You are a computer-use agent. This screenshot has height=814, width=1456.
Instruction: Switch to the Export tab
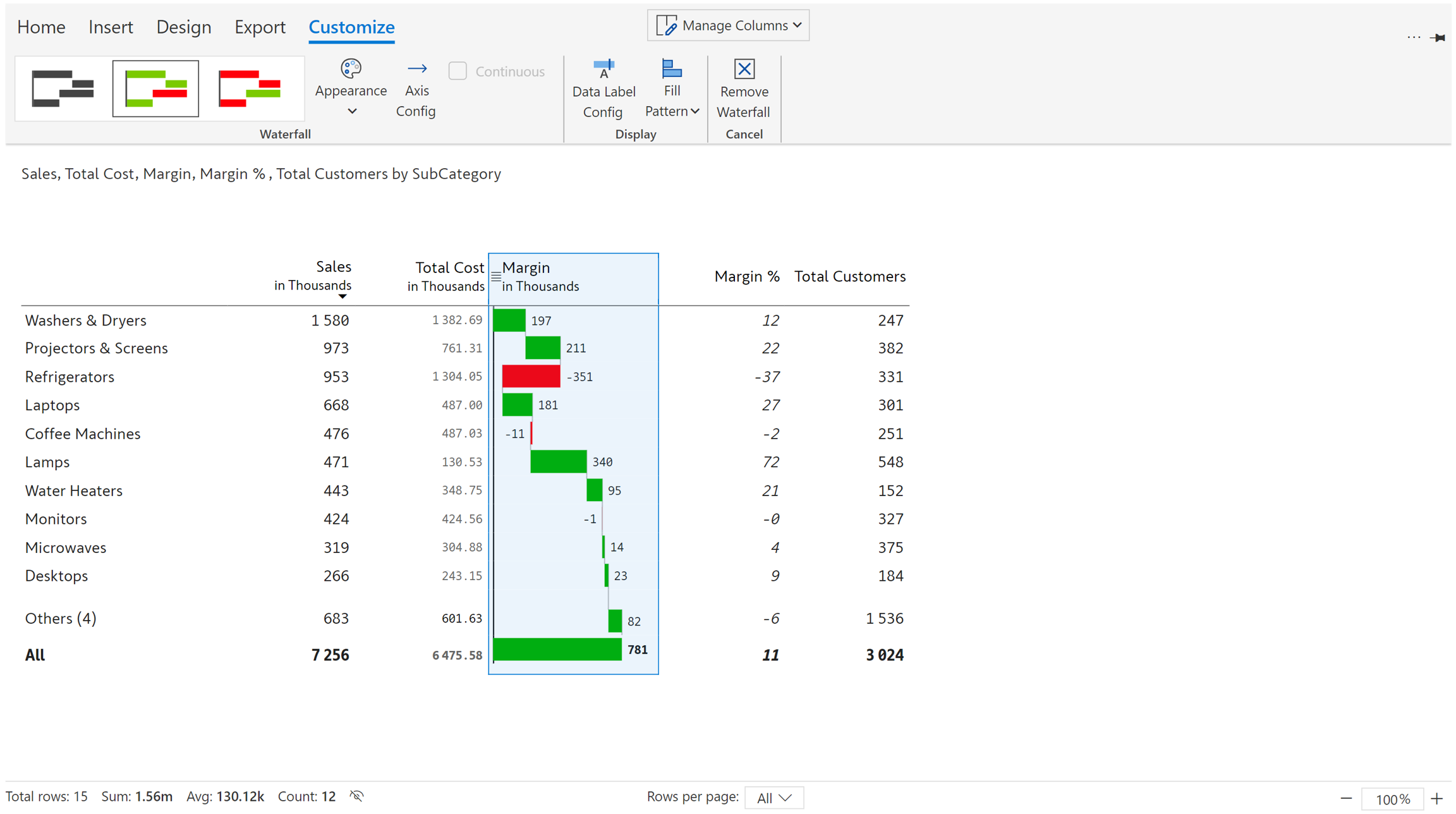(x=260, y=27)
